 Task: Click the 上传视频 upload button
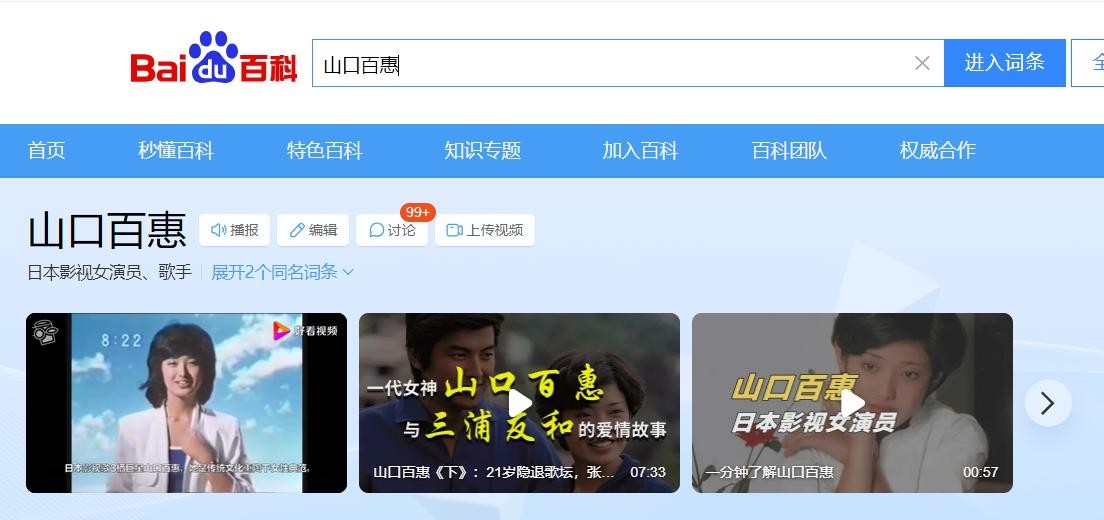tap(485, 230)
